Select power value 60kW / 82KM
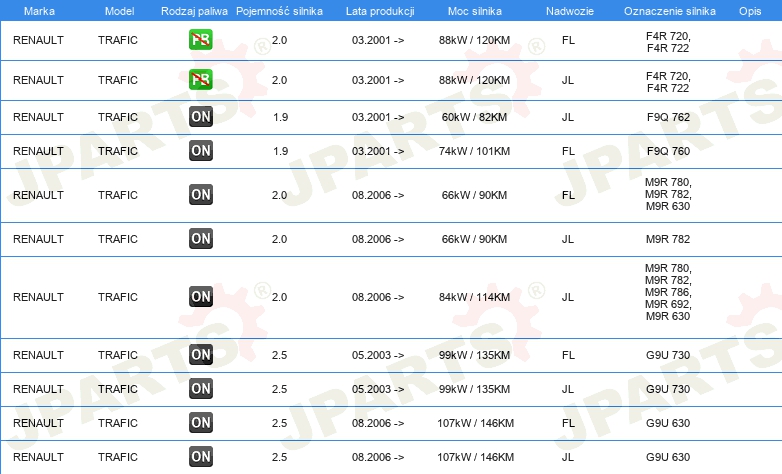Viewport: 782px width, 474px height. (x=474, y=117)
